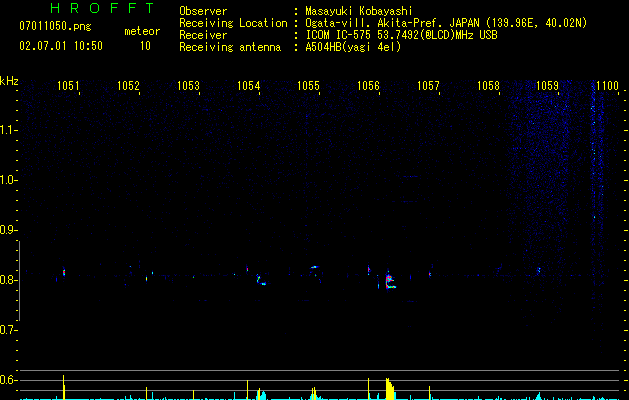Click the echo at 1057
The height and width of the screenshot is (400, 629).
pos(430,274)
